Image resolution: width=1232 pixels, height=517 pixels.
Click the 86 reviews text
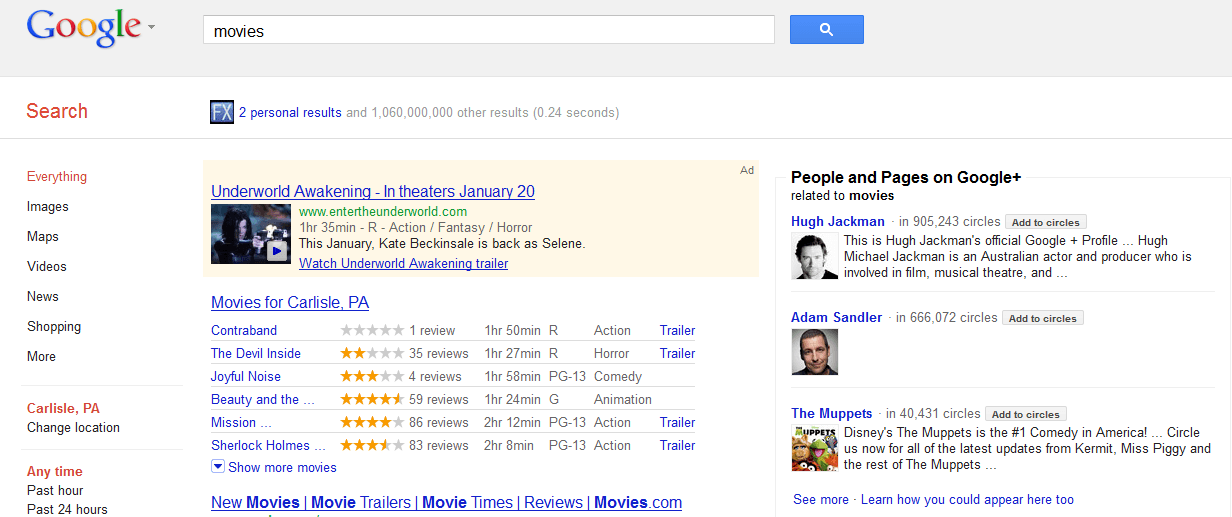[x=439, y=423]
